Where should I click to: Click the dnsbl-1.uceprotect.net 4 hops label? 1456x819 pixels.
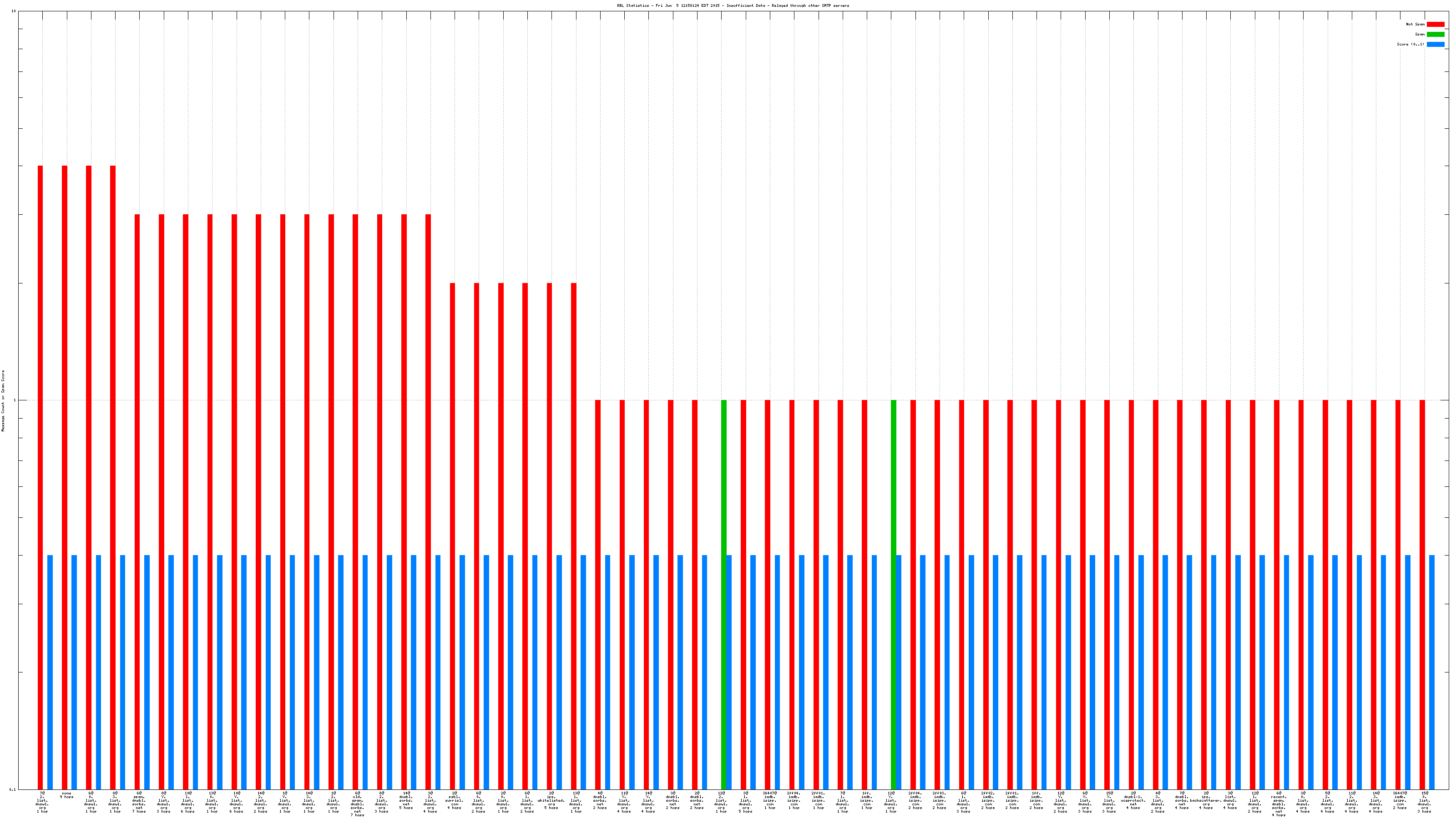tap(1133, 800)
